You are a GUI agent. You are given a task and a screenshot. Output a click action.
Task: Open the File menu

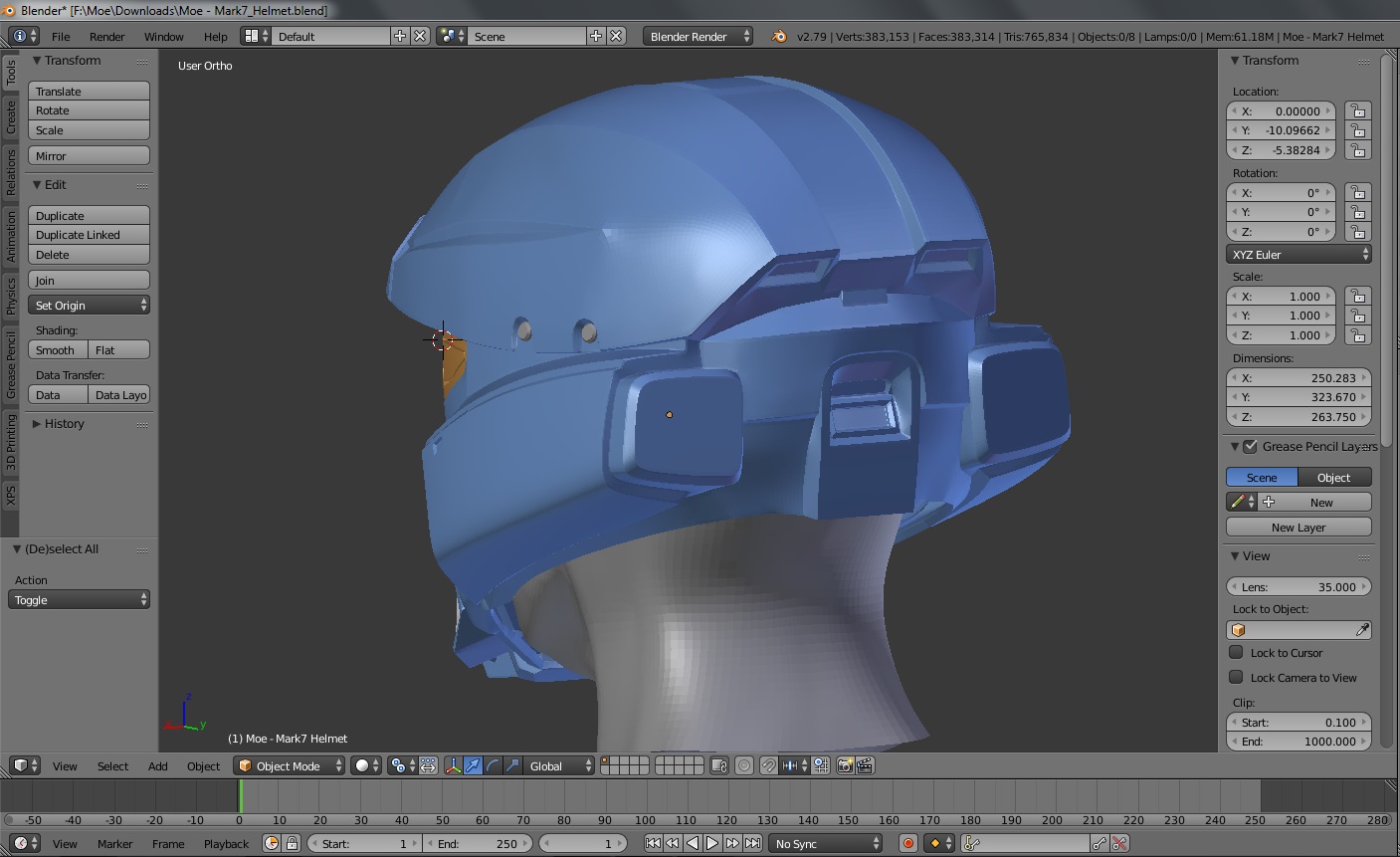tap(61, 37)
